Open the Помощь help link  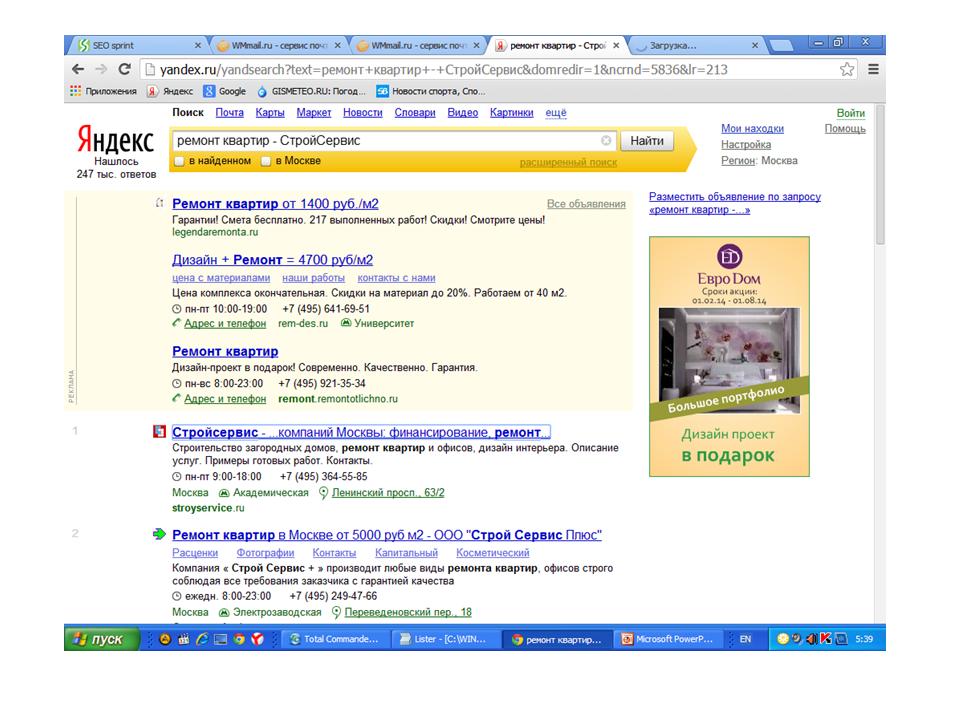point(845,129)
